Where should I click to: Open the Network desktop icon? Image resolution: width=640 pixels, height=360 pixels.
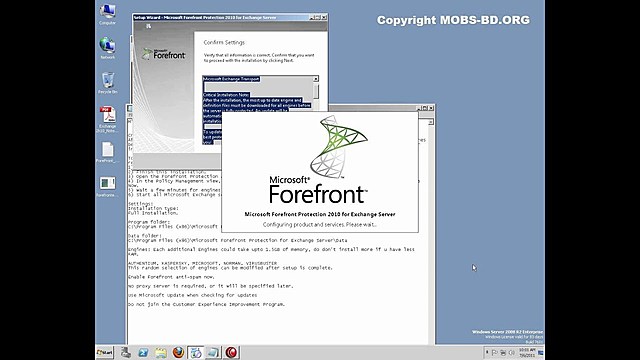click(107, 48)
